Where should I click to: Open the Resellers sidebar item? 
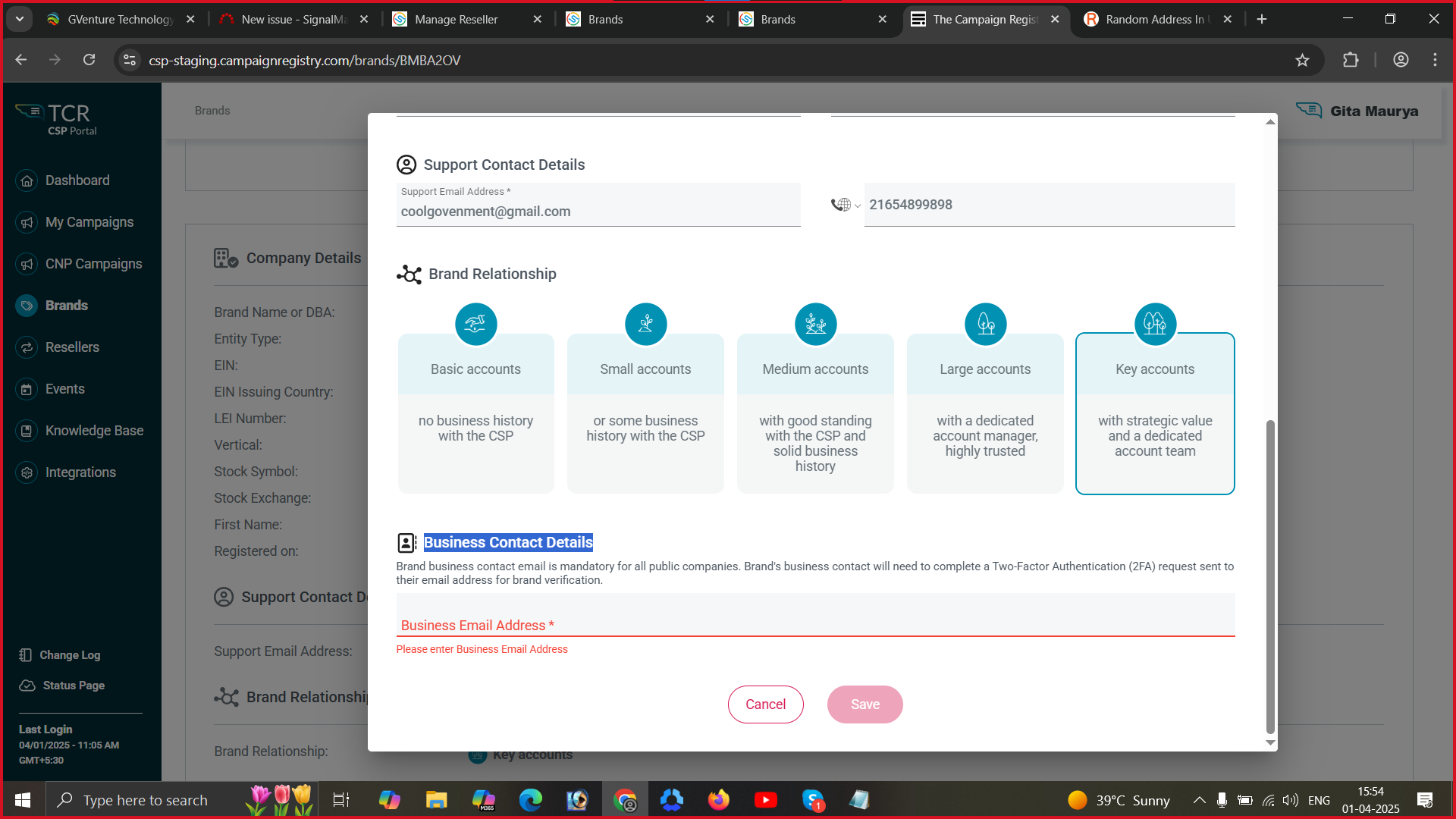pos(72,347)
